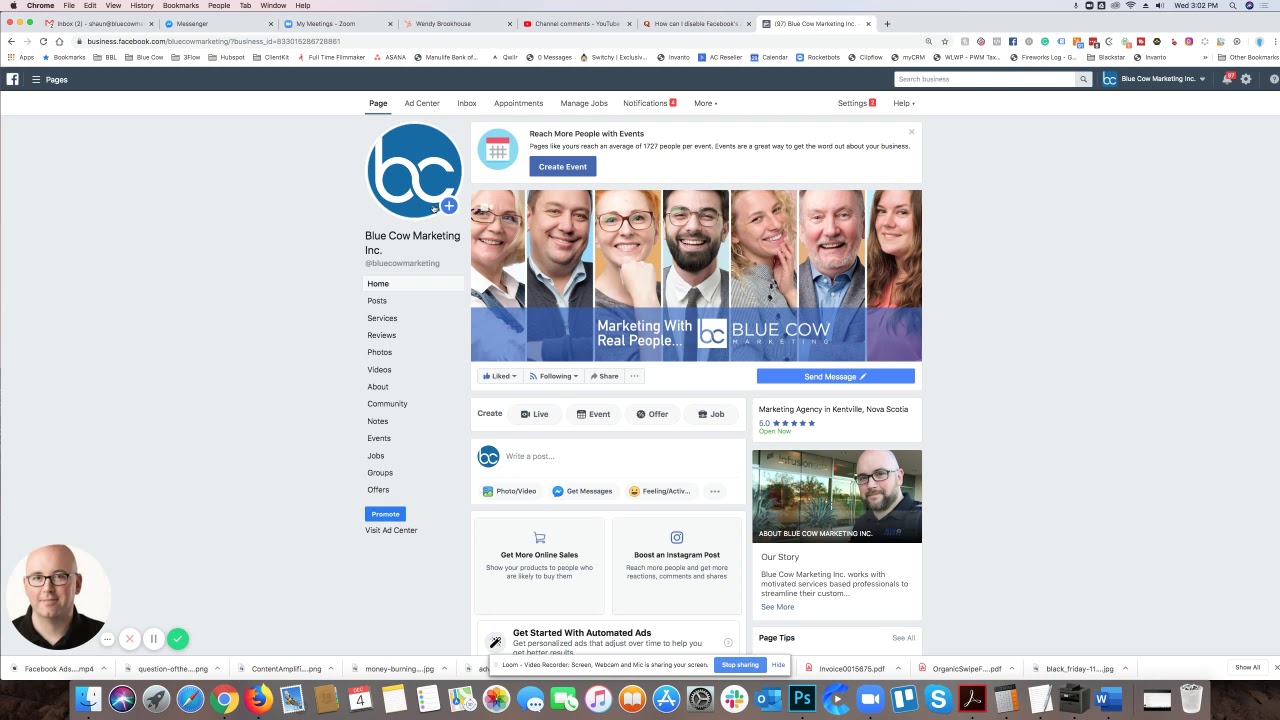Open the Pages hamburger menu icon
The height and width of the screenshot is (720, 1280).
pyautogui.click(x=36, y=79)
